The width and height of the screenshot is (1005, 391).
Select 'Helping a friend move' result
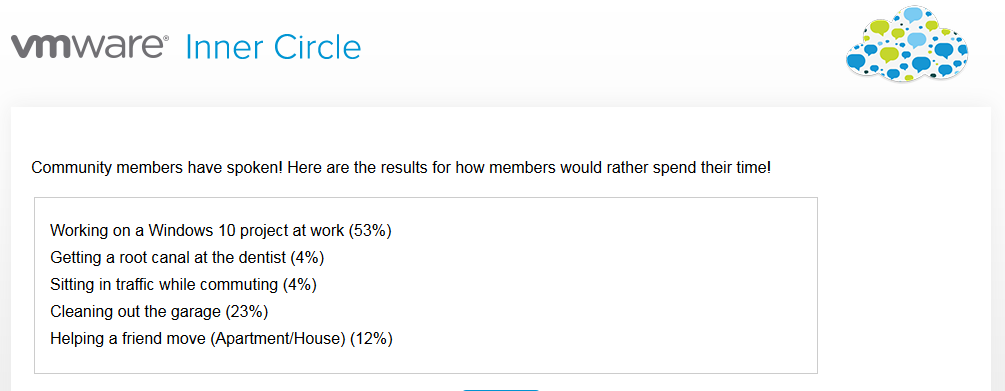[221, 338]
